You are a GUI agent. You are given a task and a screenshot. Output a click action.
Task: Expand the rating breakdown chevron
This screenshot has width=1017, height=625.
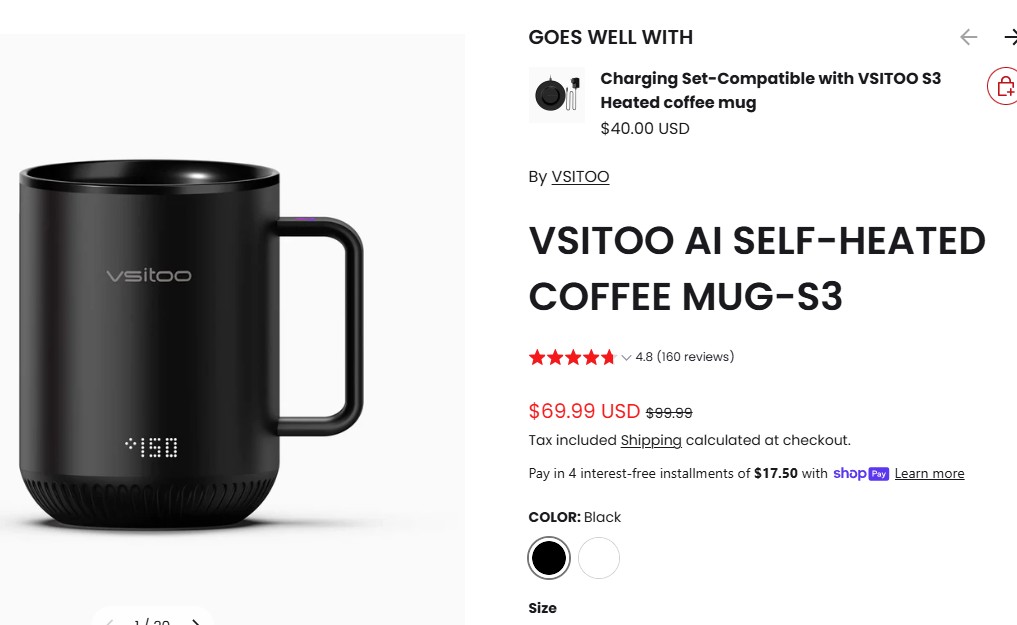(x=626, y=357)
